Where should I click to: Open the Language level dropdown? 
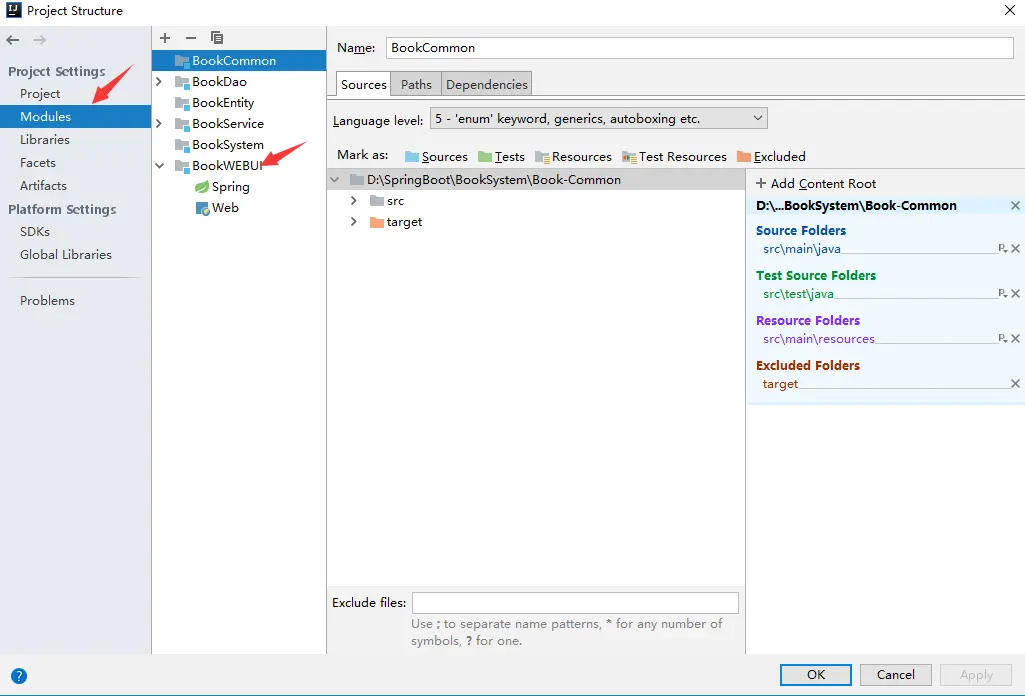pos(598,119)
